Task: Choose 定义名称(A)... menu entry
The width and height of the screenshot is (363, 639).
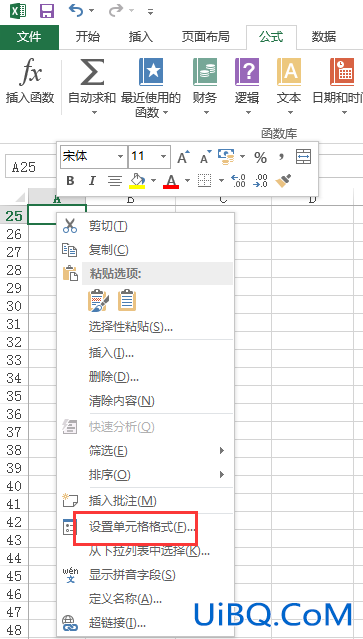Action: 145,599
